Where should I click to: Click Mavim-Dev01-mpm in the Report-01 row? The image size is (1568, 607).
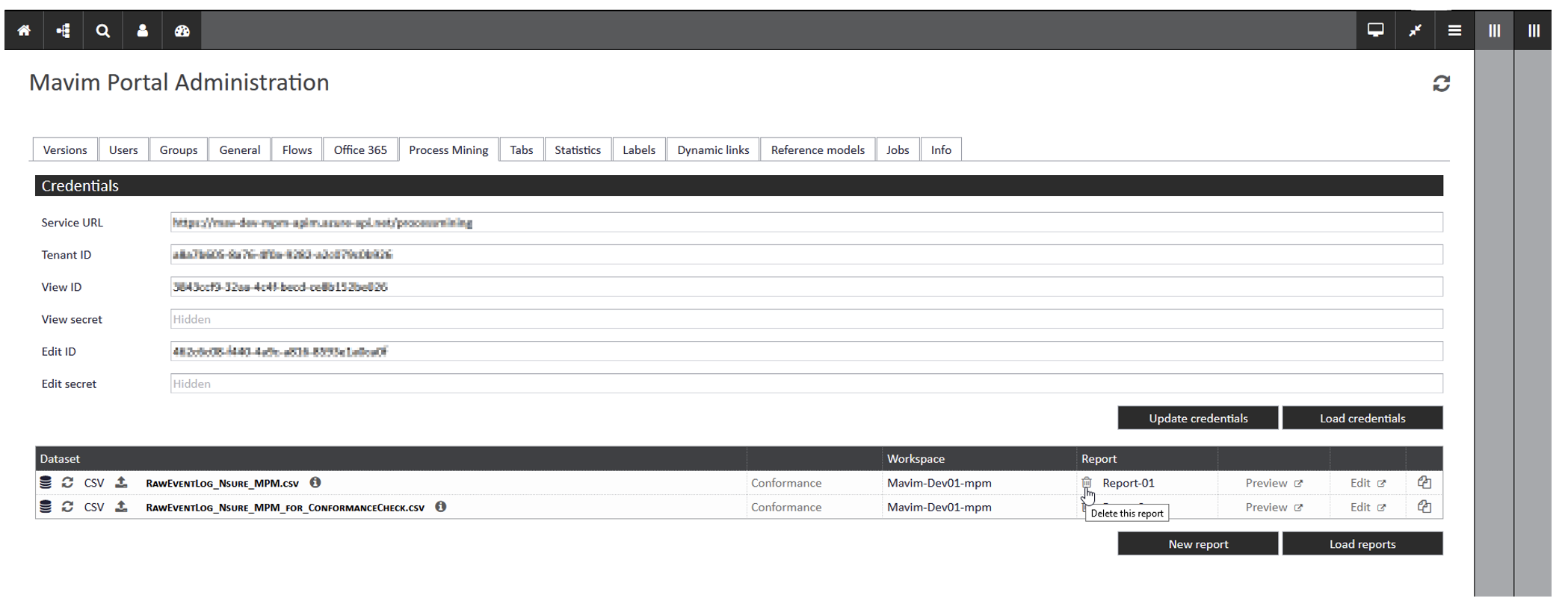click(x=939, y=483)
